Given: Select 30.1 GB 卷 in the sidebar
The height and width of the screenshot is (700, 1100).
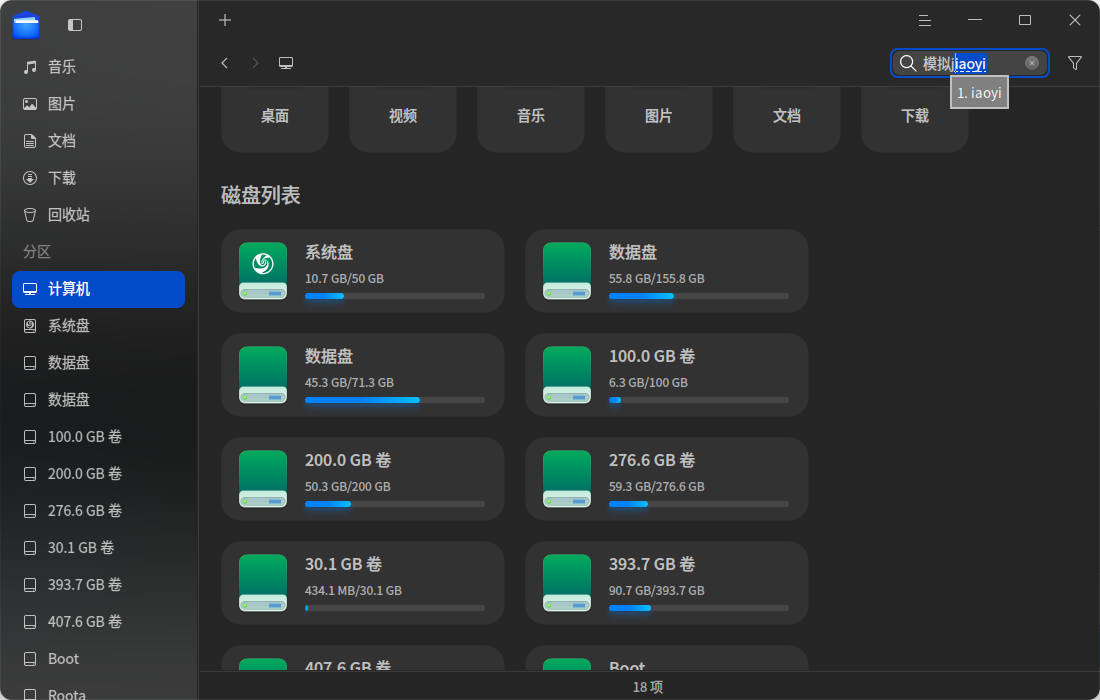Looking at the screenshot, I should [x=98, y=548].
